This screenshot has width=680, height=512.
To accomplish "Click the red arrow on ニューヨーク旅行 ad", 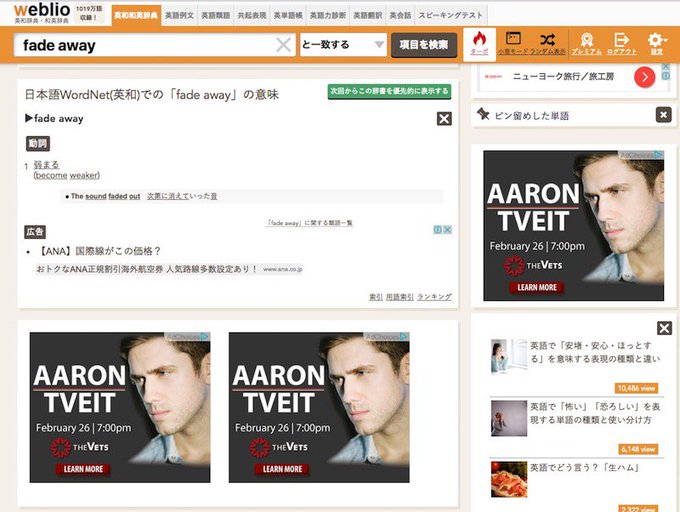I will tap(644, 77).
